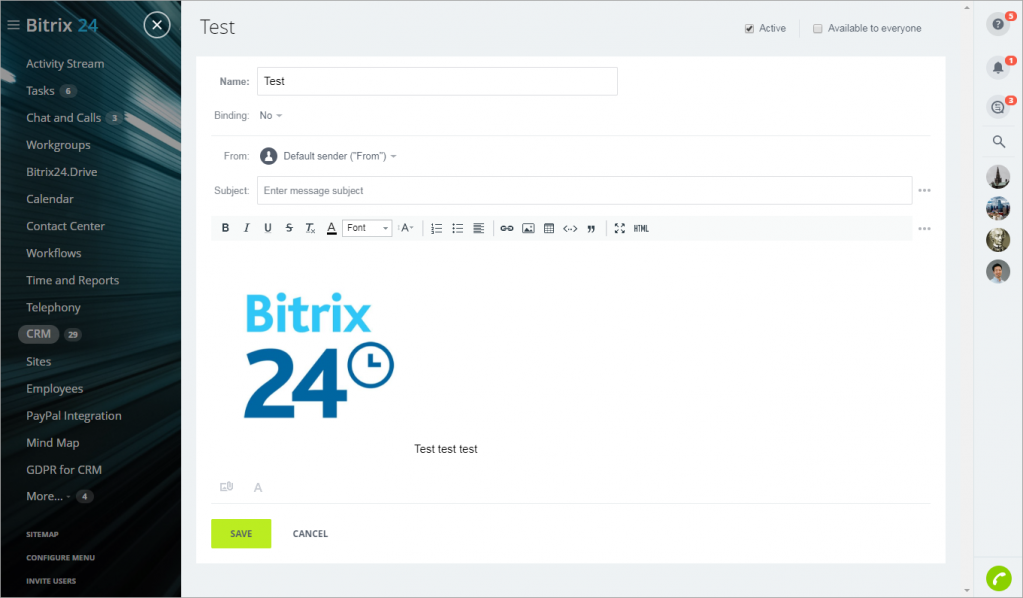Click the CANCEL button
The image size is (1023, 598).
310,533
